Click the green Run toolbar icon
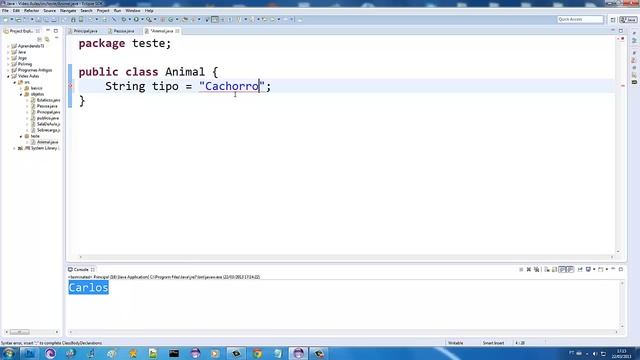This screenshot has width=640, height=360. pyautogui.click(x=136, y=20)
